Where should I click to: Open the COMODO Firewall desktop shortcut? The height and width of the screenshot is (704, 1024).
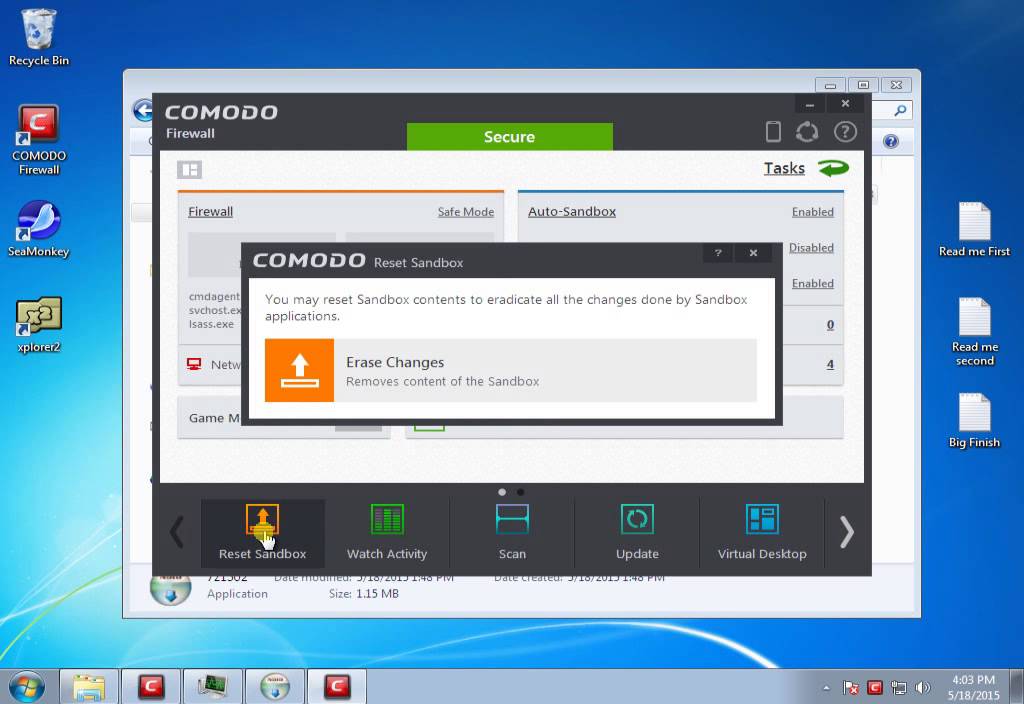point(39,140)
